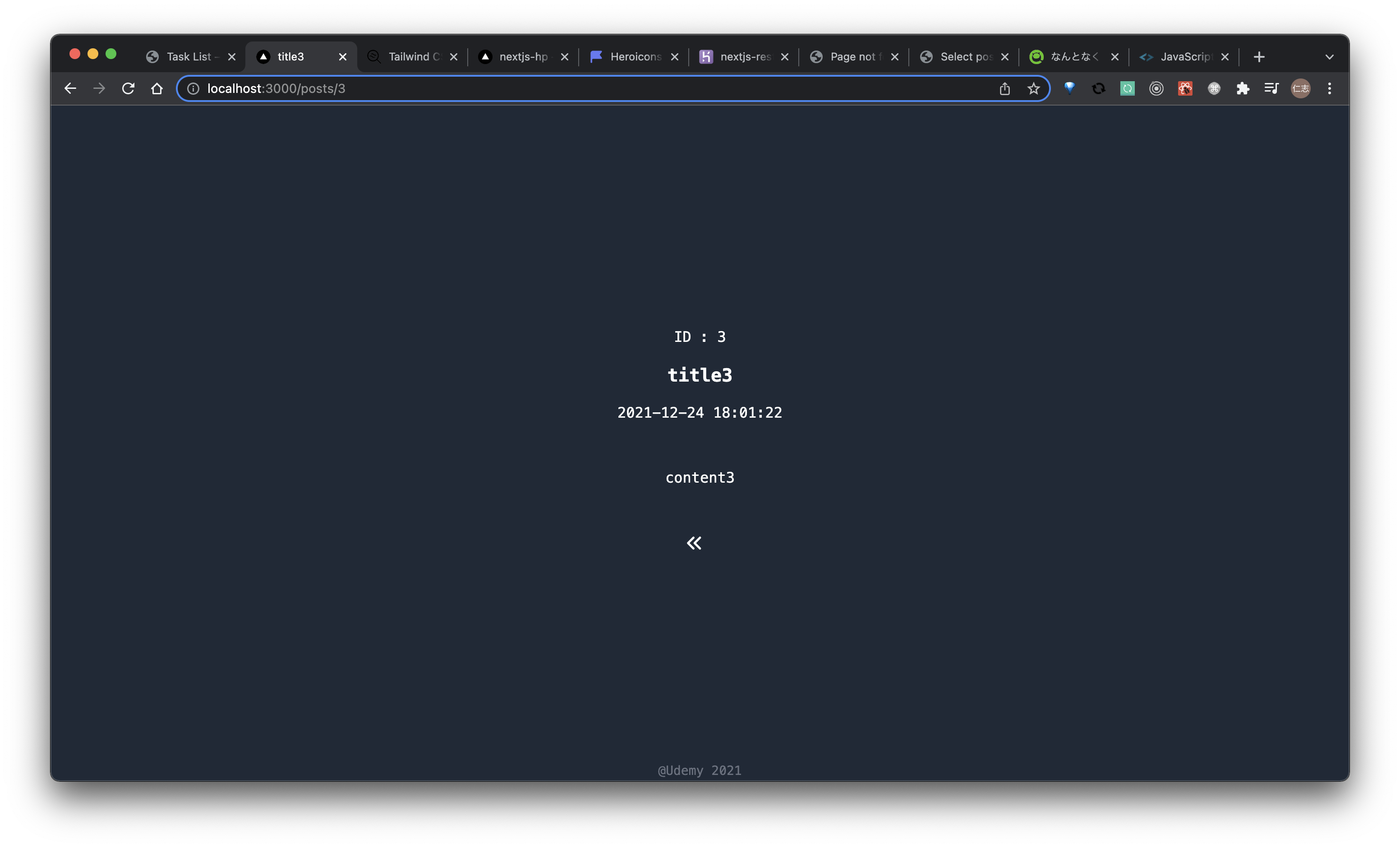Open a new tab with the plus button

[x=1258, y=57]
